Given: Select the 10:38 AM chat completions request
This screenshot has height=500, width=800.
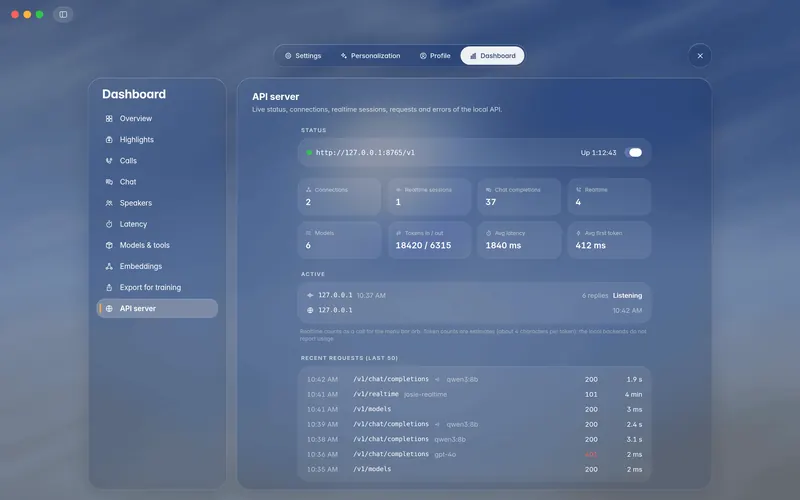Looking at the screenshot, I should click(x=474, y=439).
